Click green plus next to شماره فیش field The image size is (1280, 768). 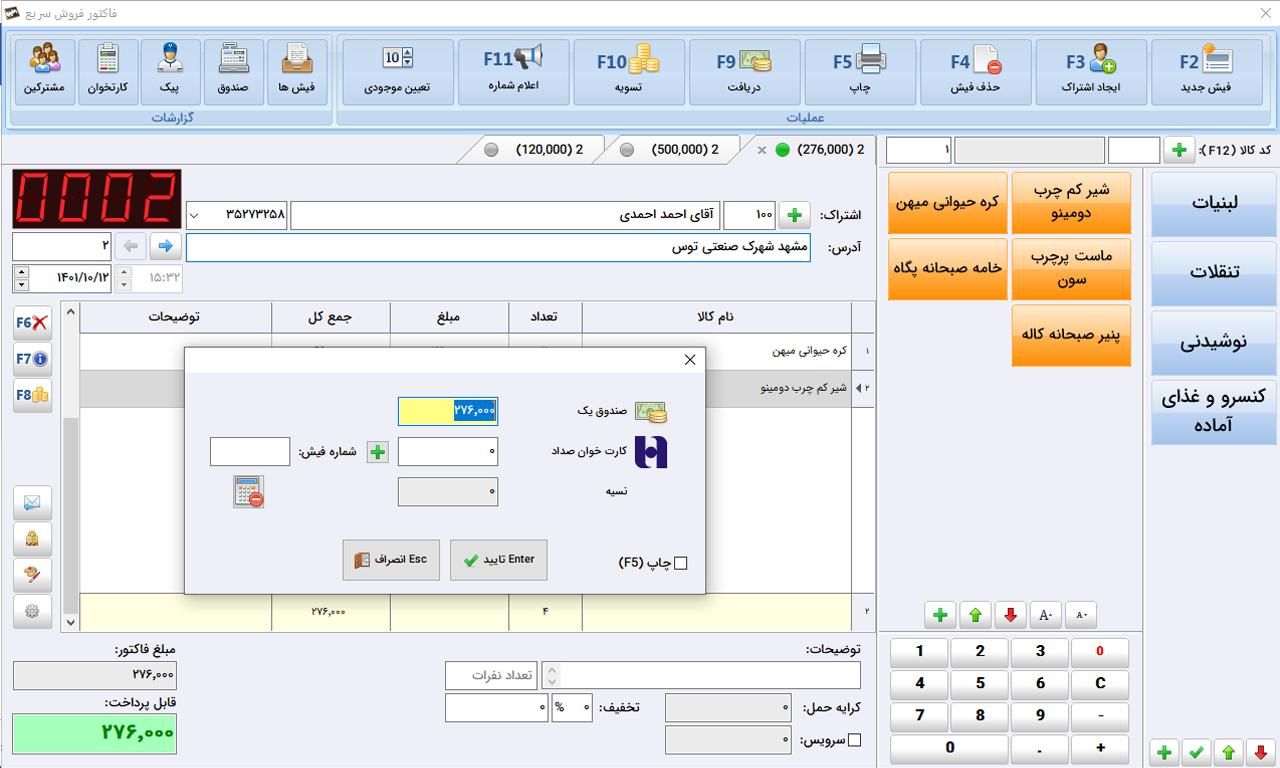pos(377,452)
